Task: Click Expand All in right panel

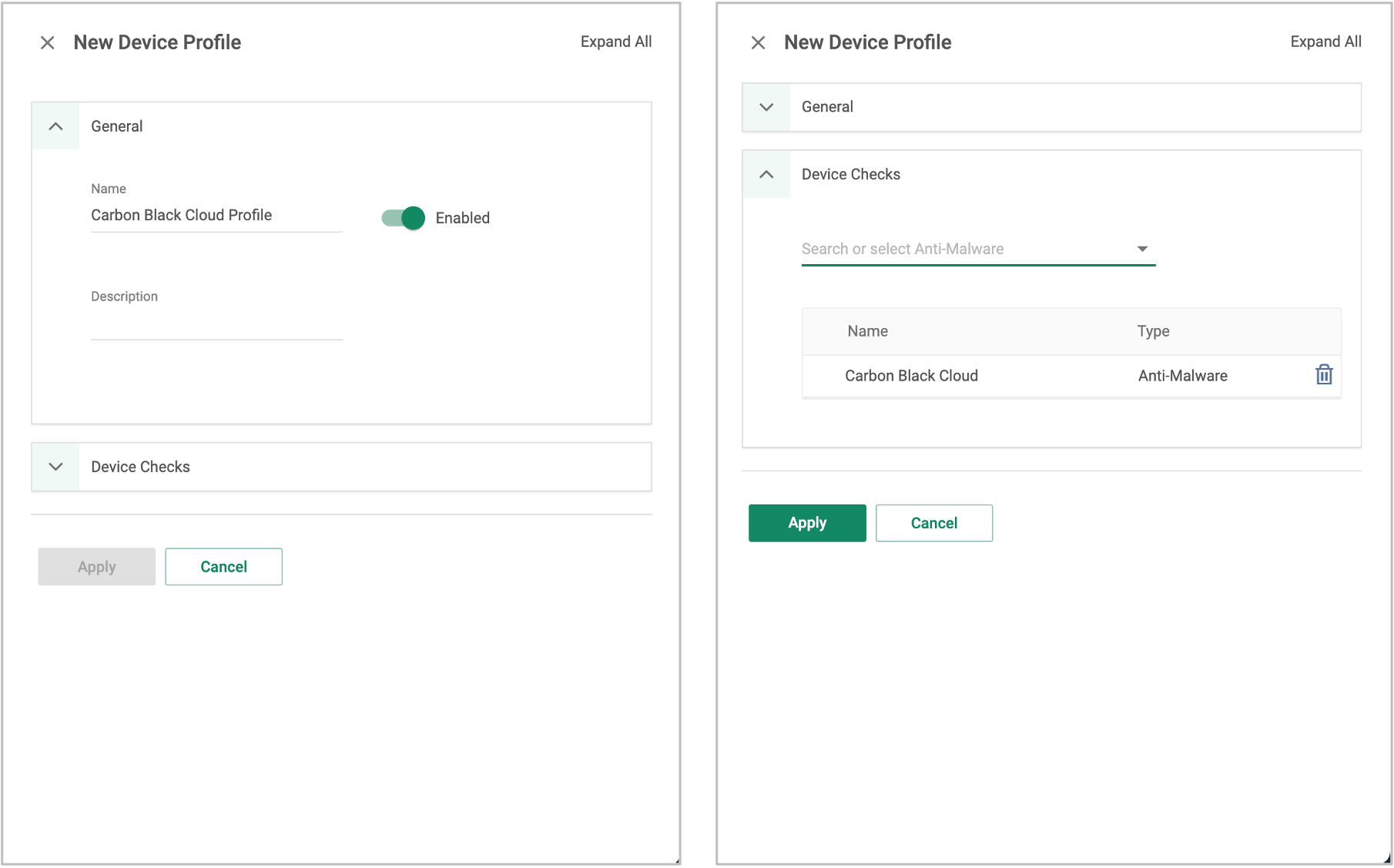Action: tap(1325, 42)
